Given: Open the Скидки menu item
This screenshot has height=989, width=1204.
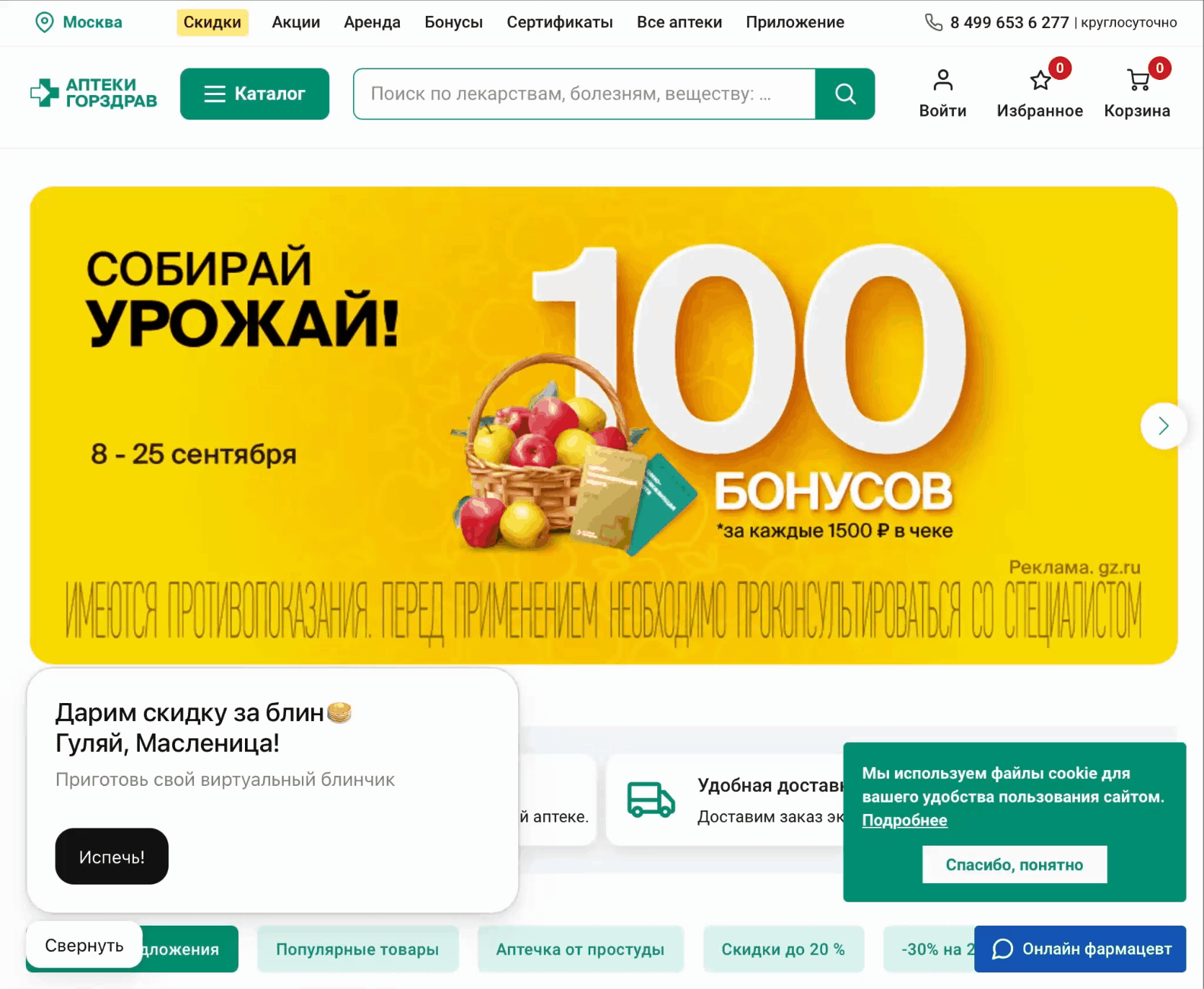Looking at the screenshot, I should (x=212, y=22).
